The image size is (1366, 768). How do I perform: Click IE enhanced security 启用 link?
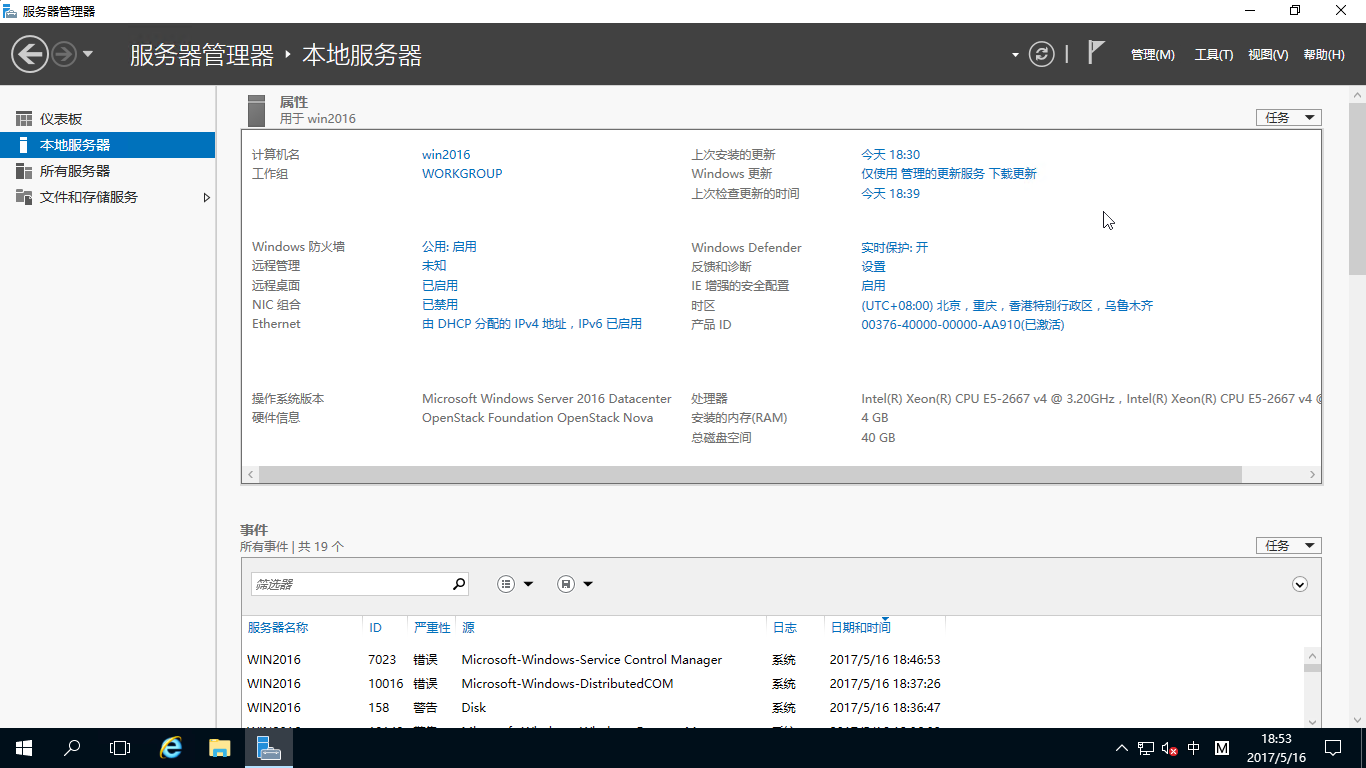point(874,286)
